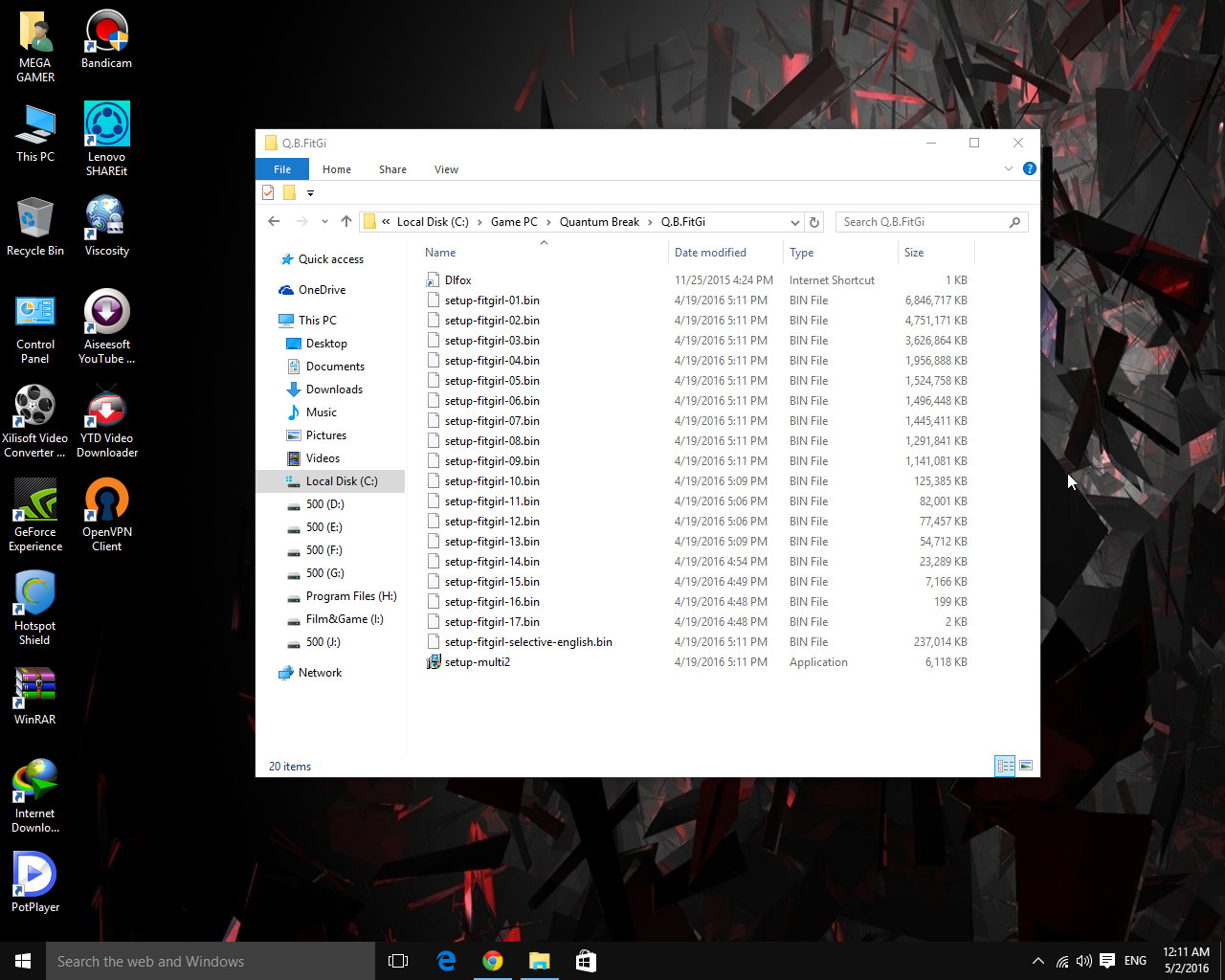Select the setup-multi2 application file
This screenshot has width=1225, height=980.
(x=477, y=662)
